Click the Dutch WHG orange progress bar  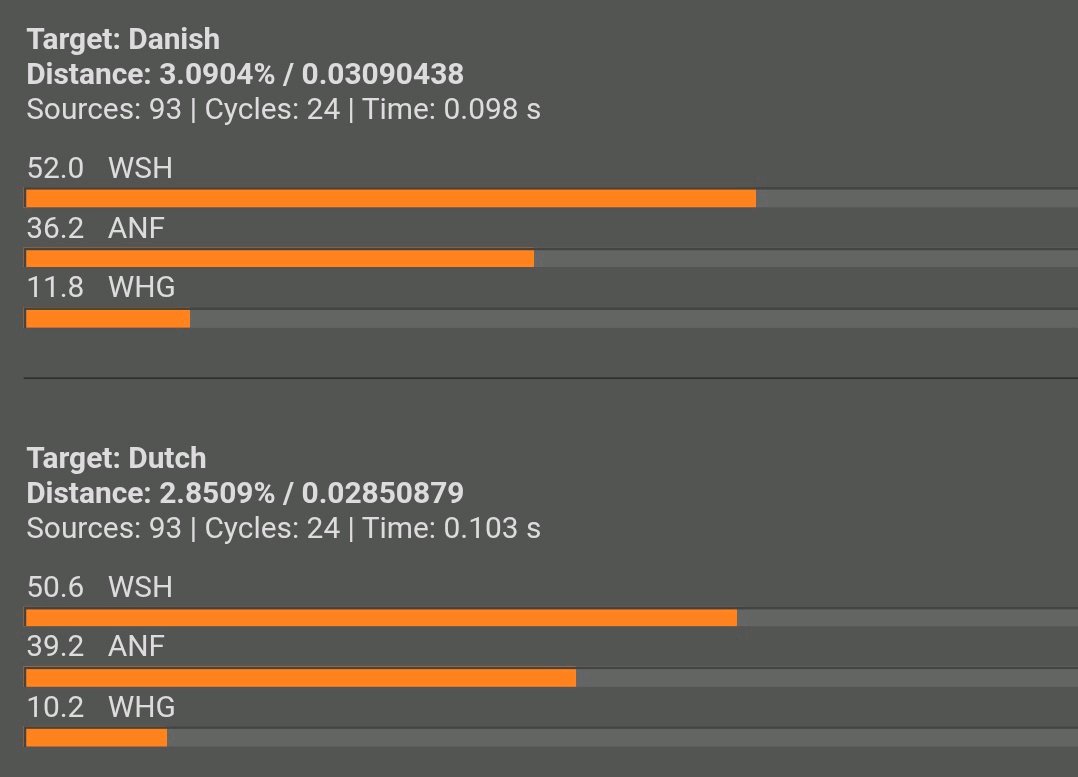(x=96, y=738)
